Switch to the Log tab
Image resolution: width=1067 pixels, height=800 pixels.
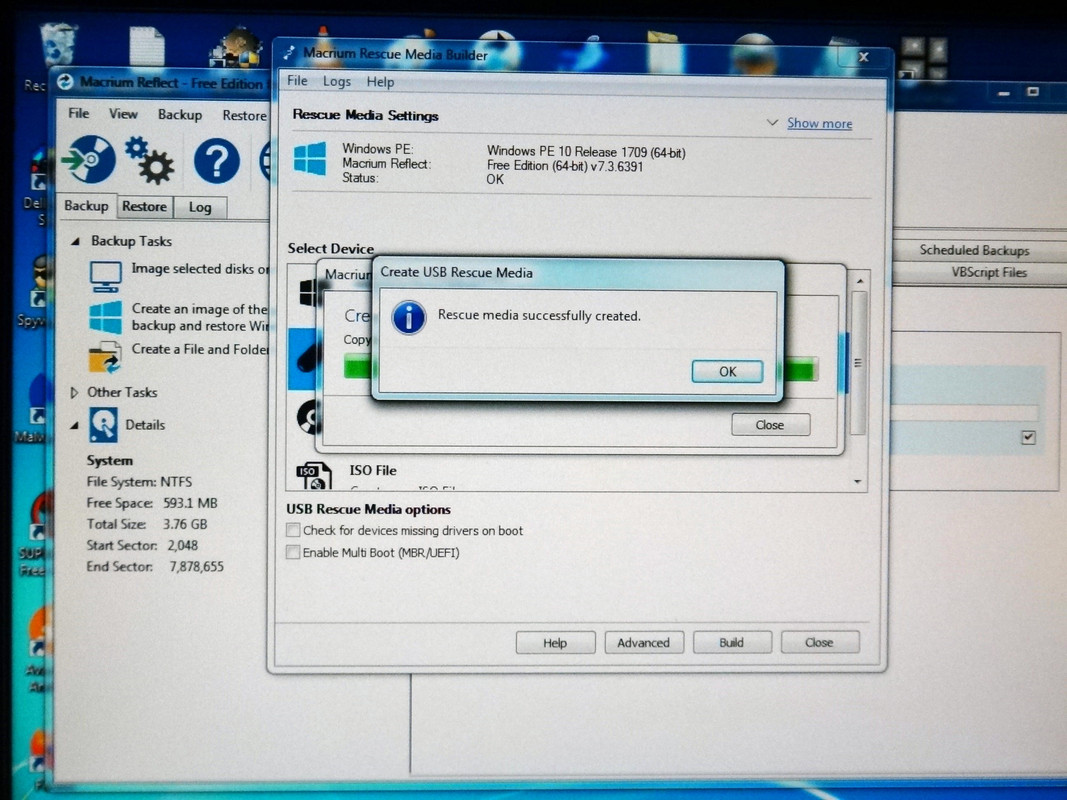[200, 207]
